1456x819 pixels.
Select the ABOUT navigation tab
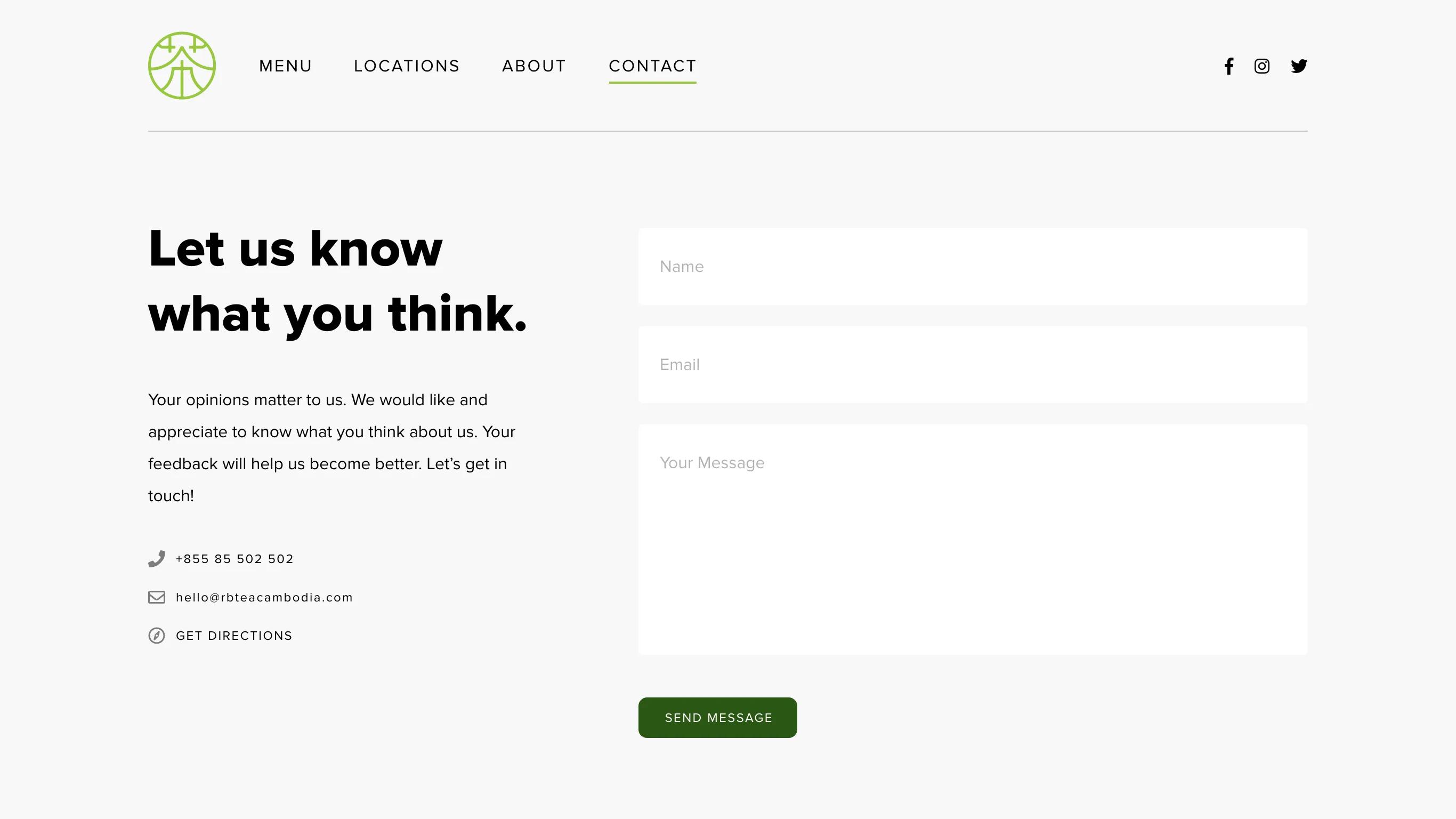tap(534, 65)
